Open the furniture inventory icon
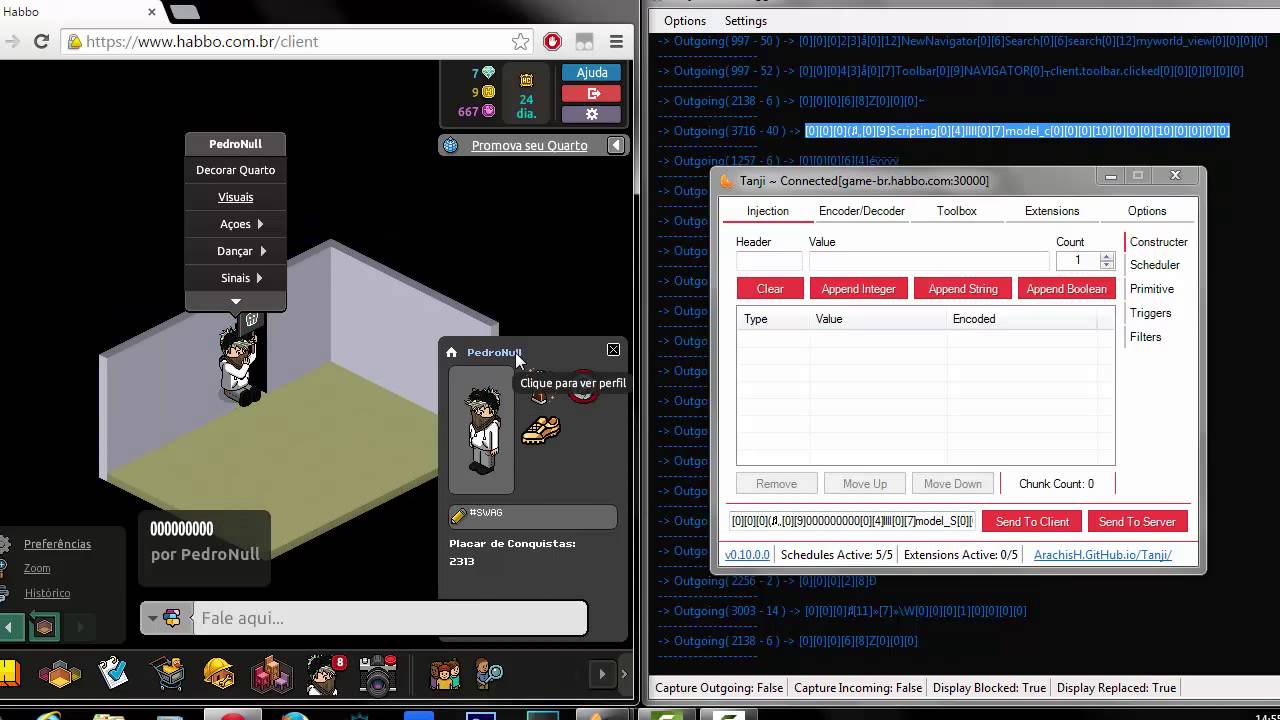1280x720 pixels. click(271, 675)
